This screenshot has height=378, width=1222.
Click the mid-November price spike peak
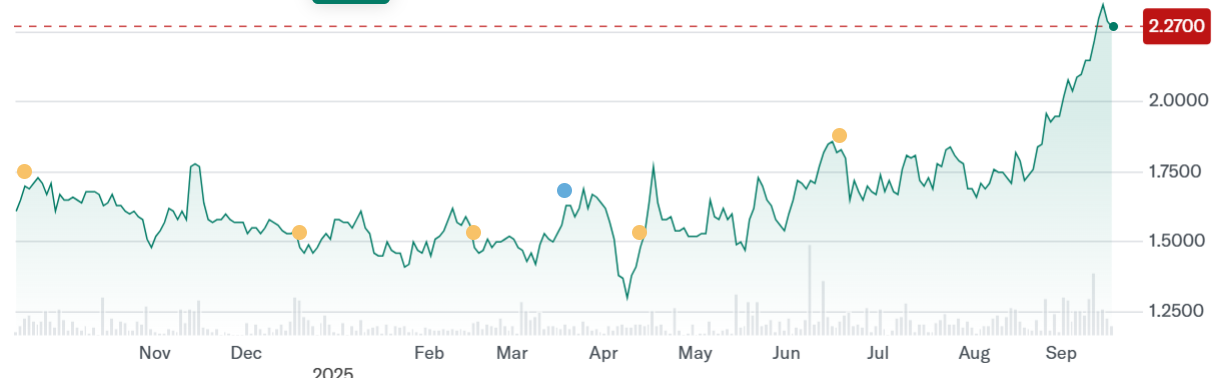pyautogui.click(x=194, y=163)
